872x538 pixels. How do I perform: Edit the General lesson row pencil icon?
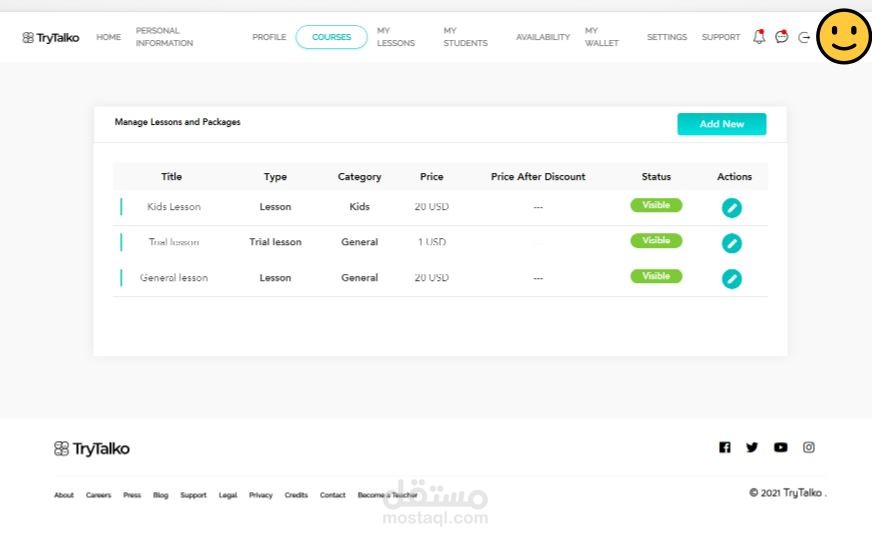click(732, 279)
